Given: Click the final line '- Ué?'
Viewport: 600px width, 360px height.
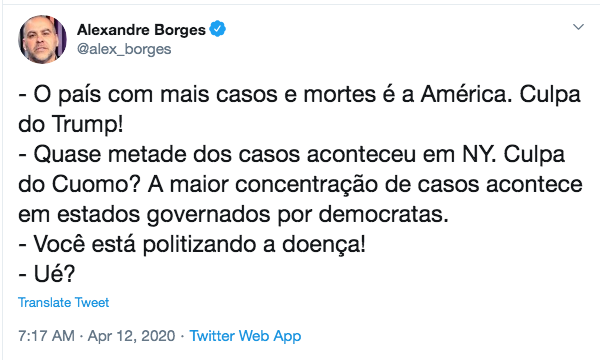Looking at the screenshot, I should coord(47,274).
